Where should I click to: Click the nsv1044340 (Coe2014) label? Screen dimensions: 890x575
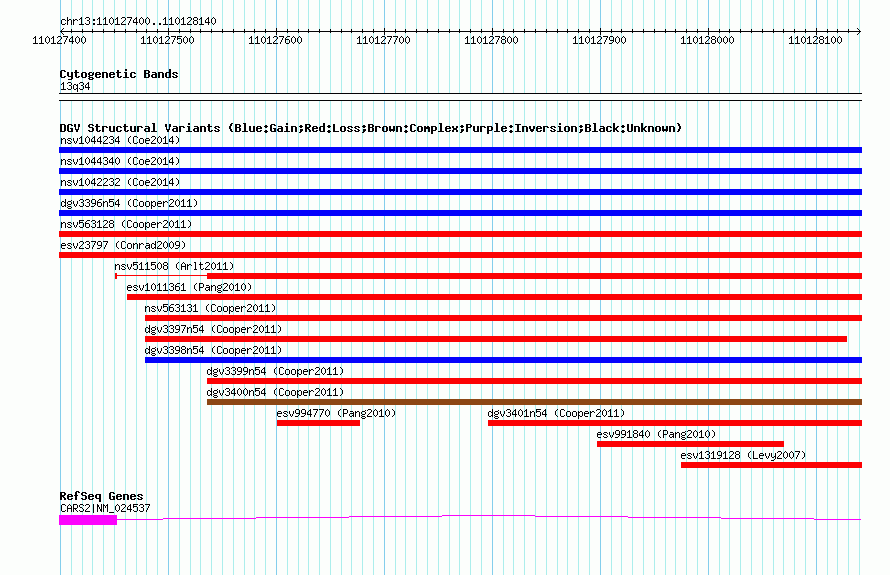[120, 161]
